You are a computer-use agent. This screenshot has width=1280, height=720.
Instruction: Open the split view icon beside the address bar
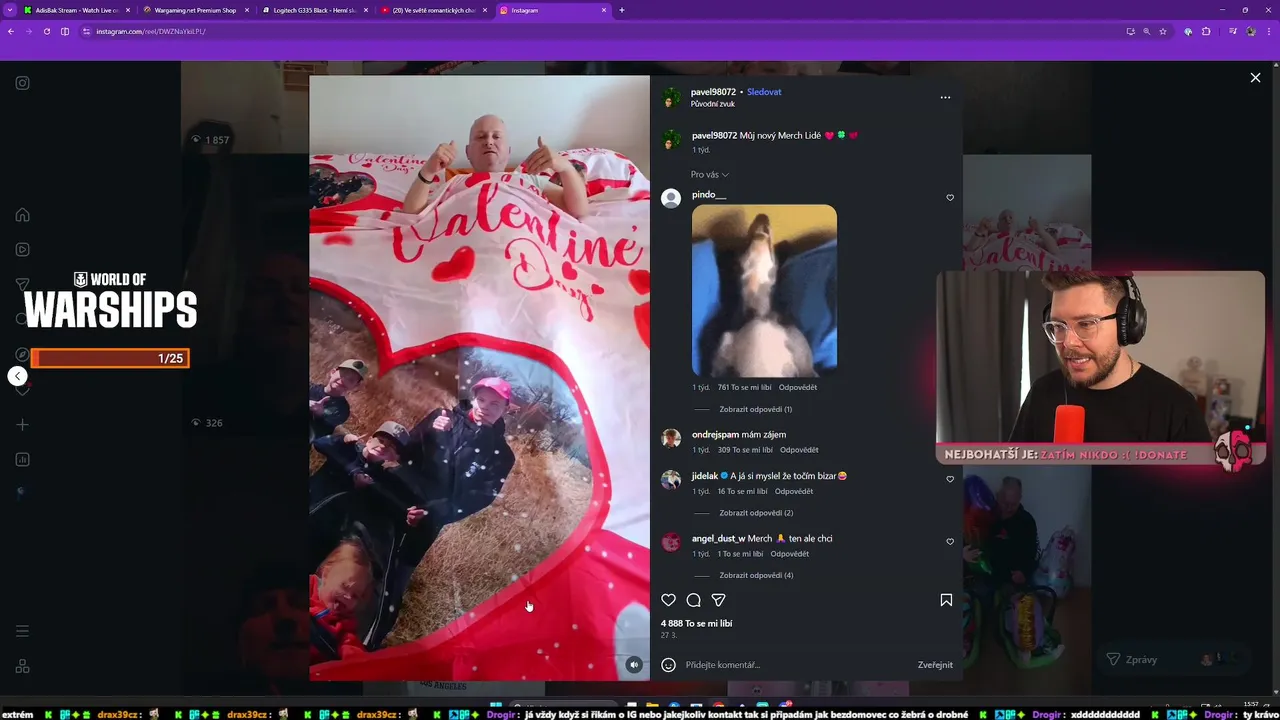[x=65, y=31]
